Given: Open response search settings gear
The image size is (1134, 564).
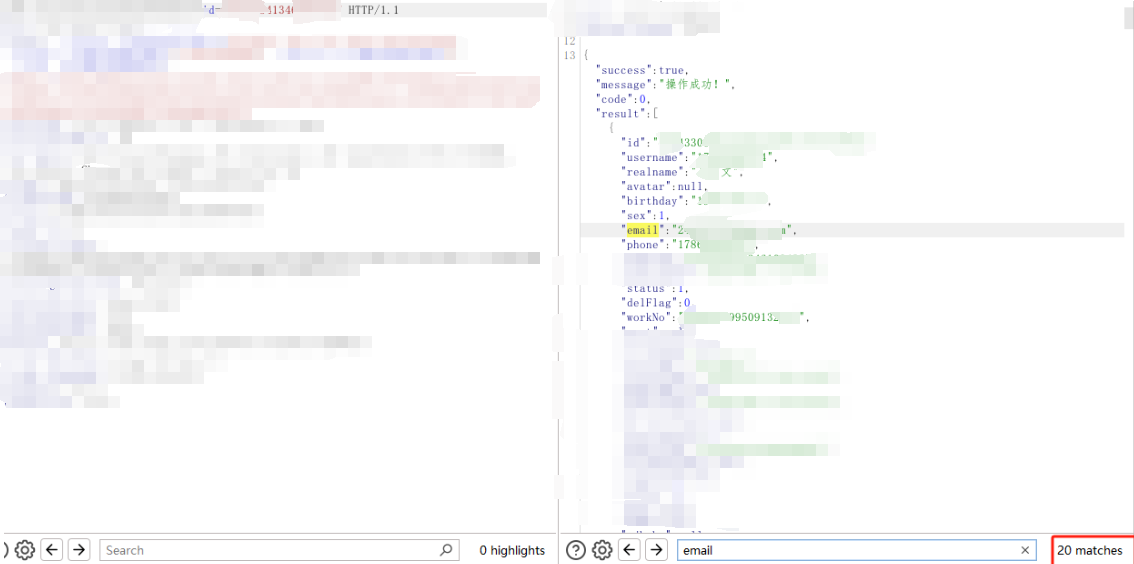Looking at the screenshot, I should click(602, 550).
